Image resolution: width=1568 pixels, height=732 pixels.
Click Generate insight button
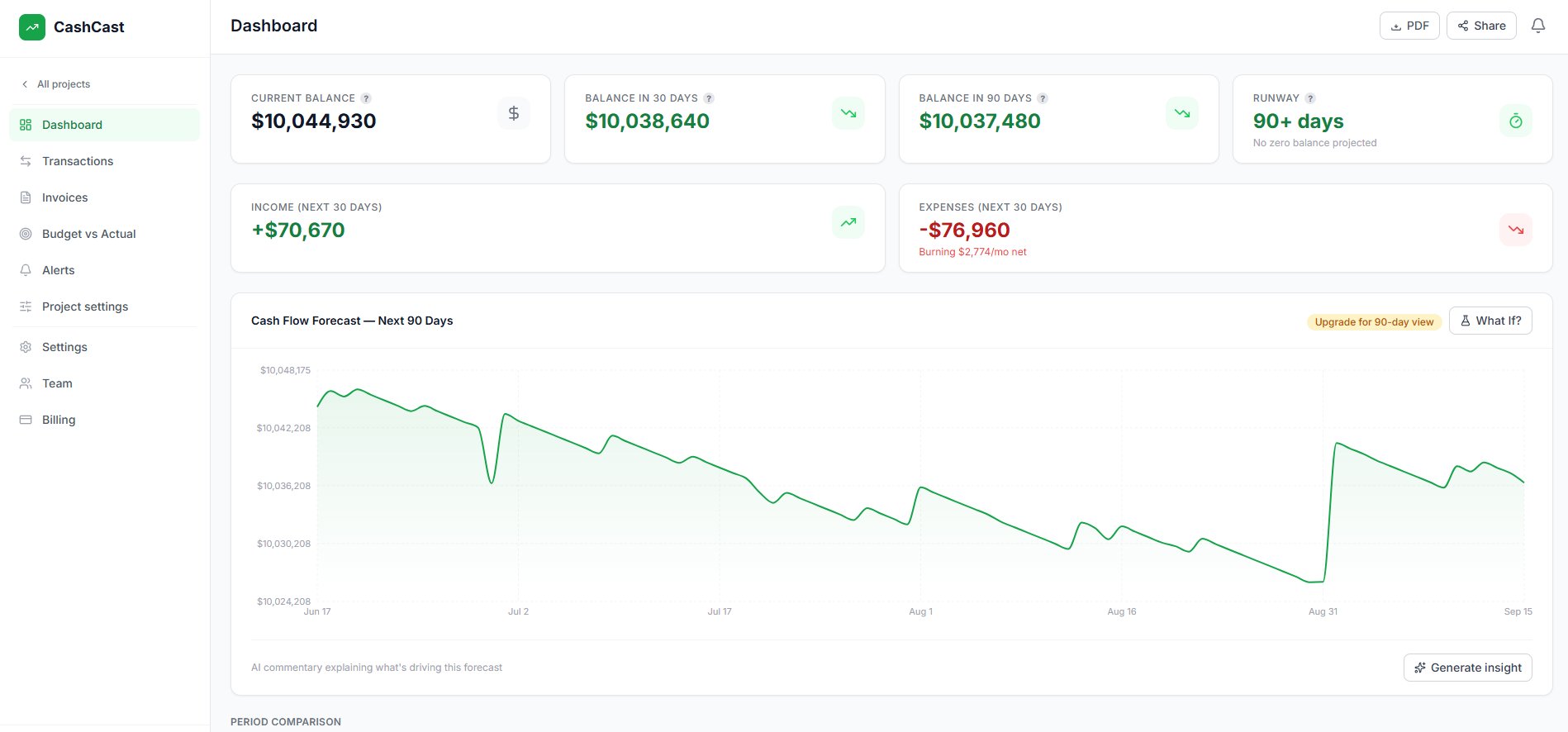click(1467, 668)
